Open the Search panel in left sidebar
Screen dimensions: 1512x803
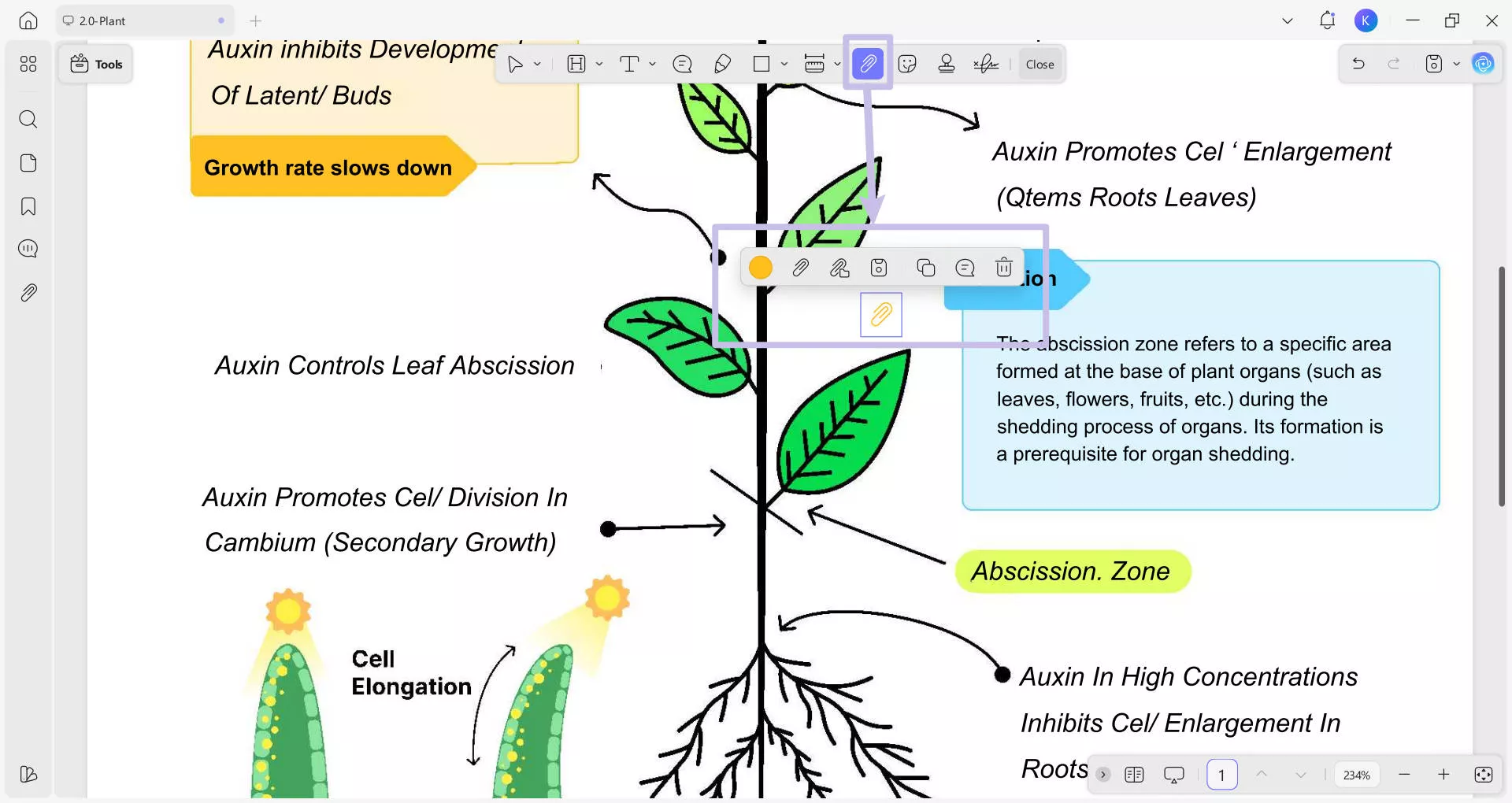(x=28, y=119)
